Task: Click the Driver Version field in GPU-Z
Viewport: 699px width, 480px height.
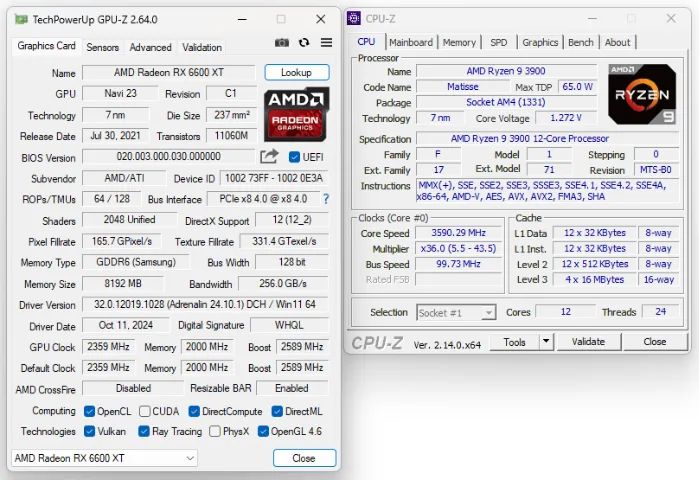Action: click(205, 304)
